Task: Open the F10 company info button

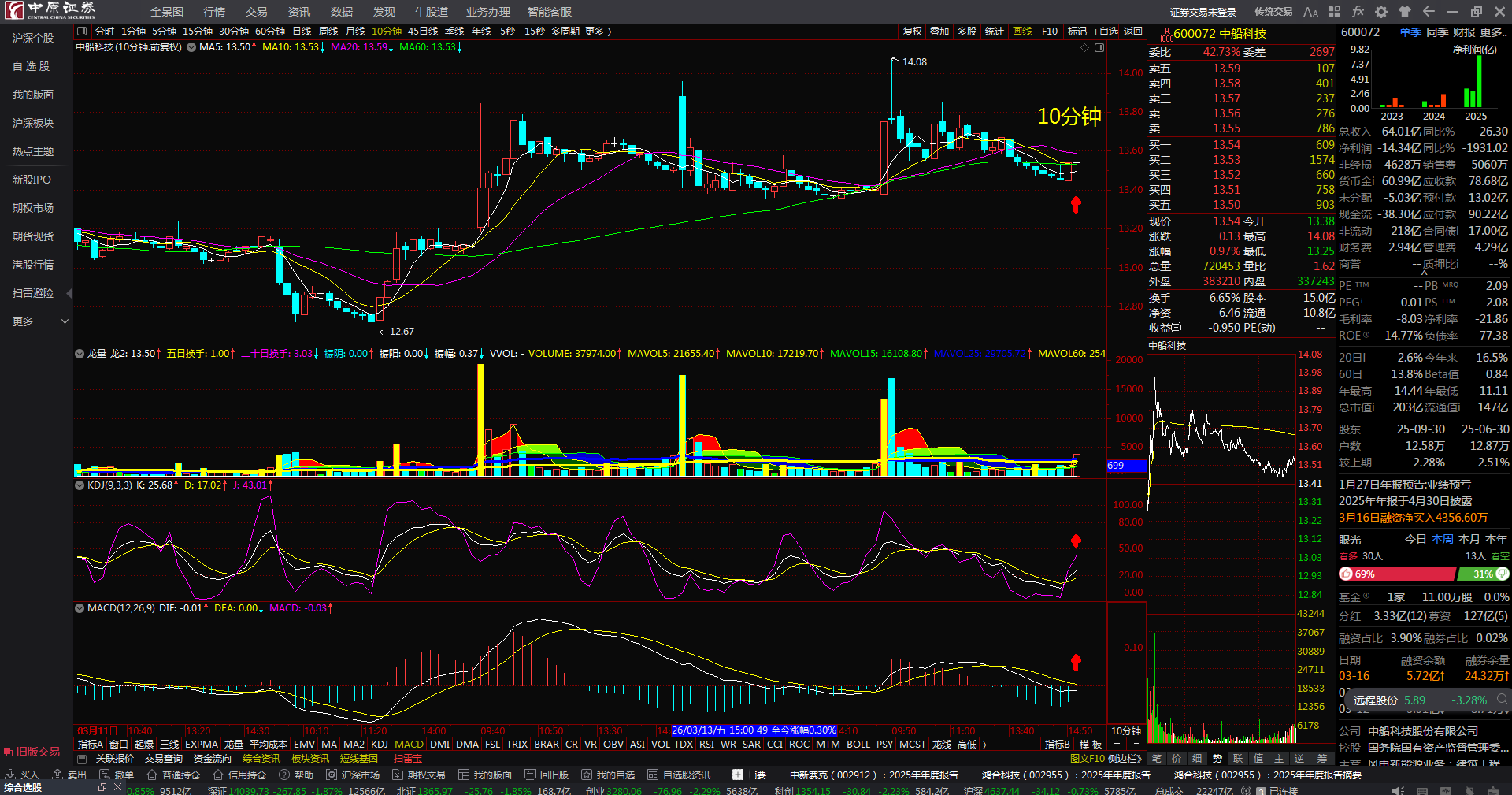Action: tap(1050, 32)
